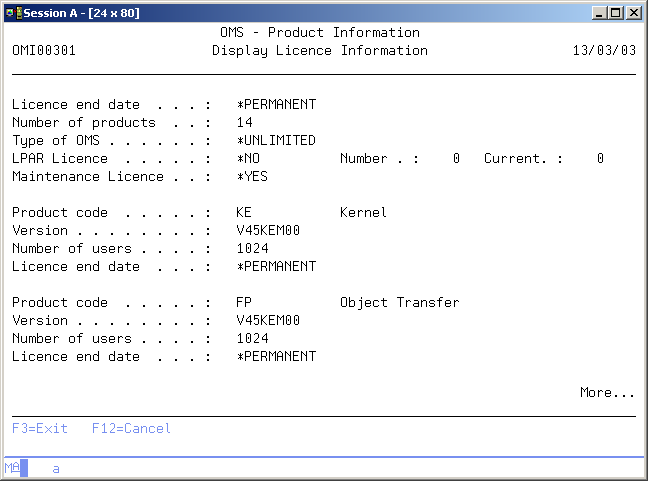Image resolution: width=648 pixels, height=481 pixels.
Task: Click the 13/03/03 date in header
Action: click(x=603, y=51)
